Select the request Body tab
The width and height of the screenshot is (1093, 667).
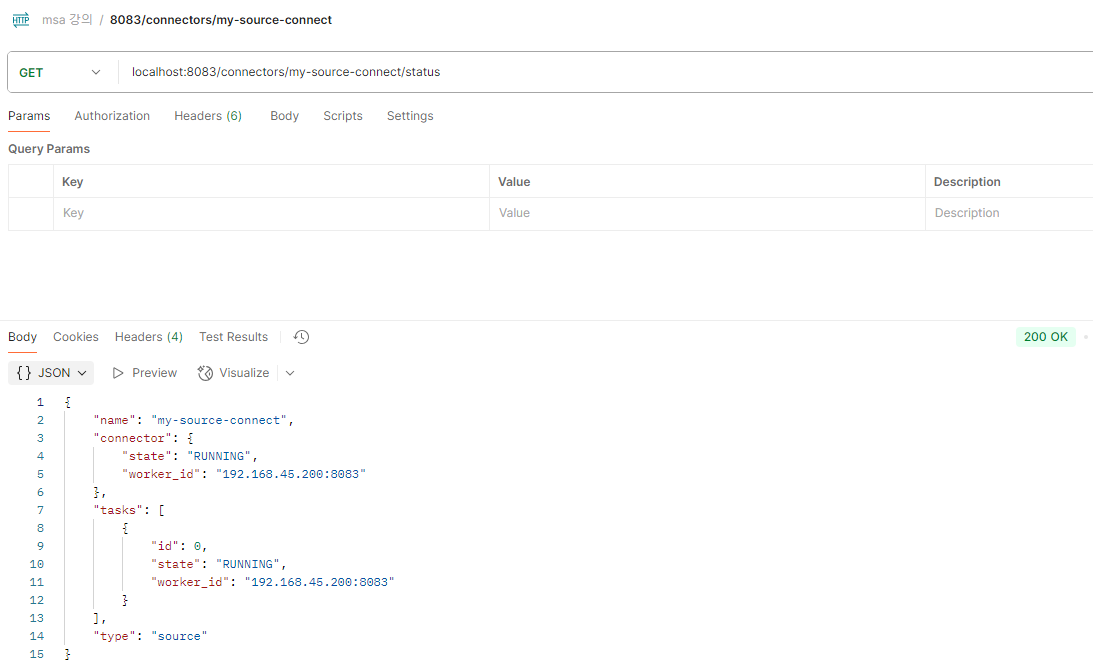pyautogui.click(x=284, y=116)
